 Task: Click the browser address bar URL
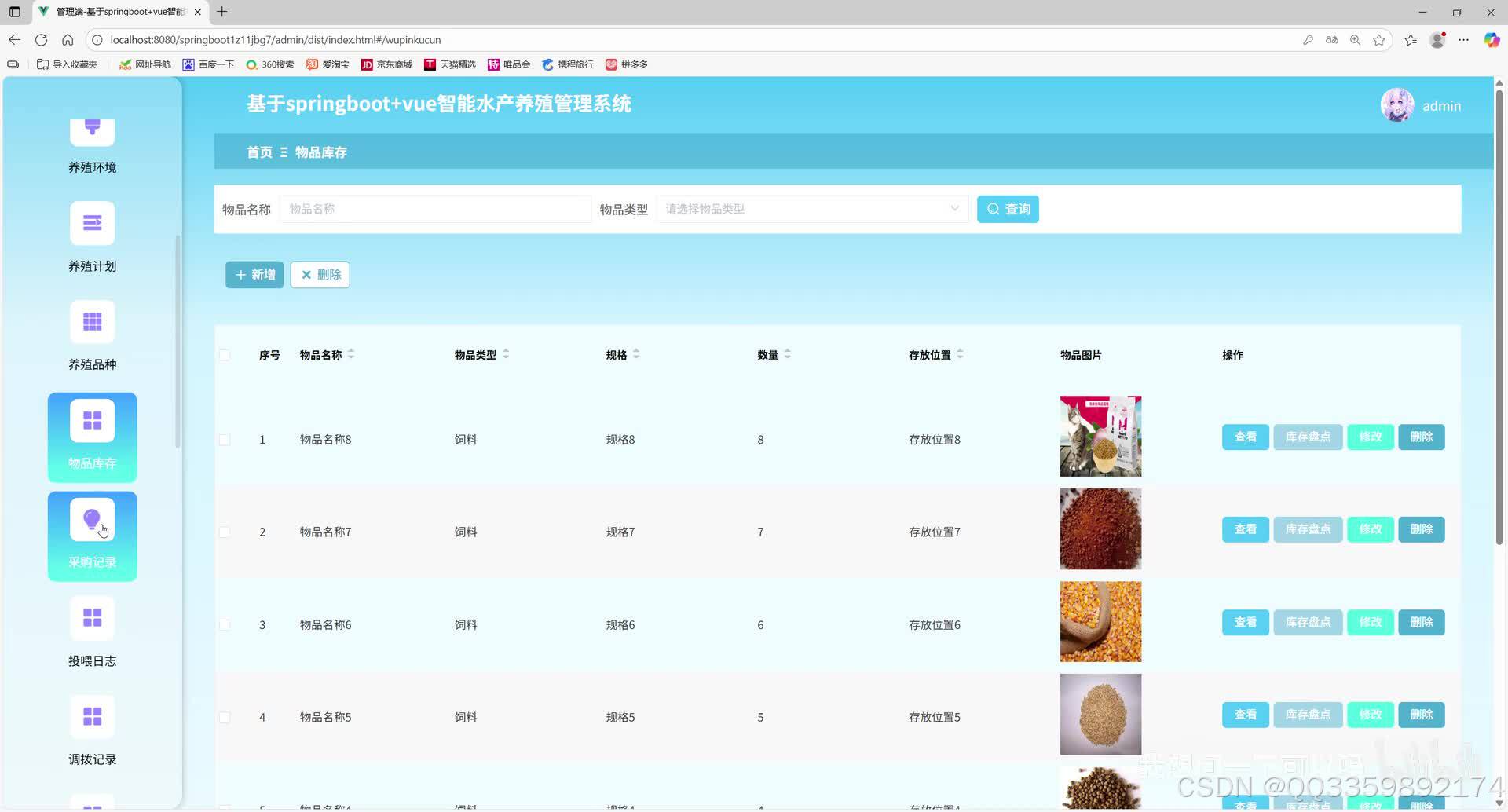[275, 40]
